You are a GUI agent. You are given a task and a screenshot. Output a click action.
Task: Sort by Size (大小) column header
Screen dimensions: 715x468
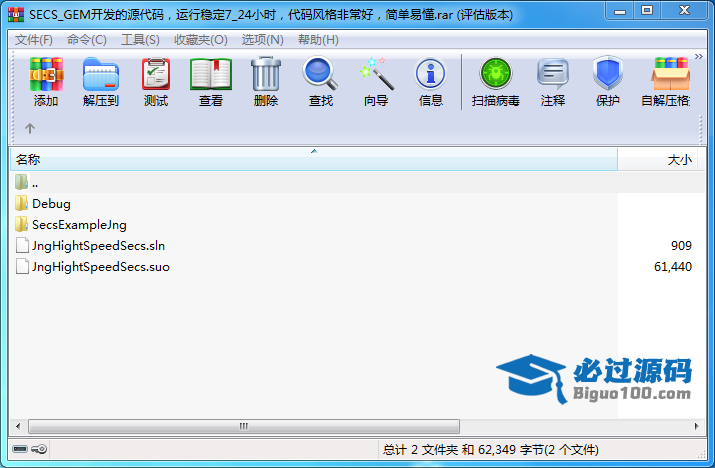(657, 160)
